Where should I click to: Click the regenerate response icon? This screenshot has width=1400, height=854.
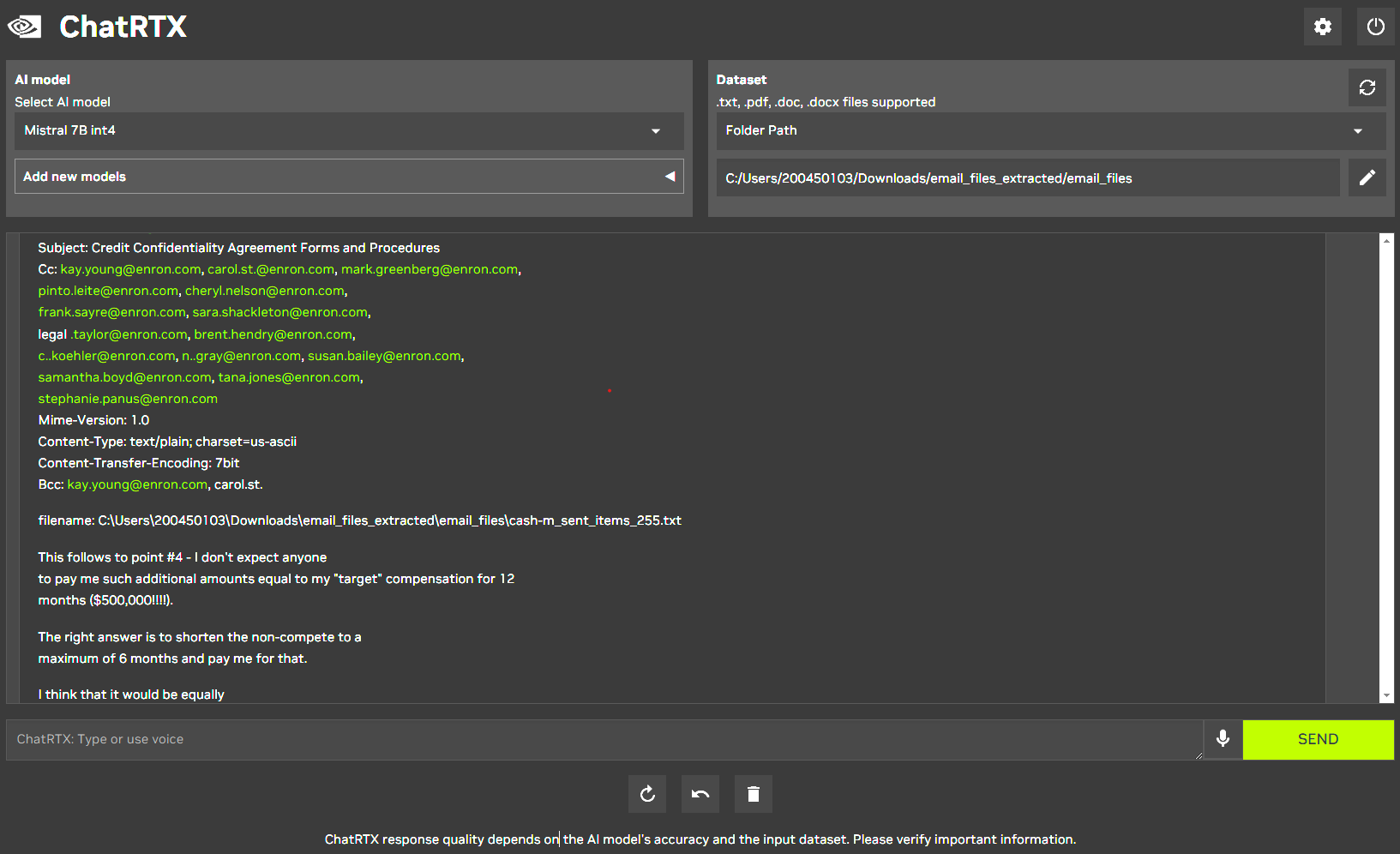click(647, 794)
